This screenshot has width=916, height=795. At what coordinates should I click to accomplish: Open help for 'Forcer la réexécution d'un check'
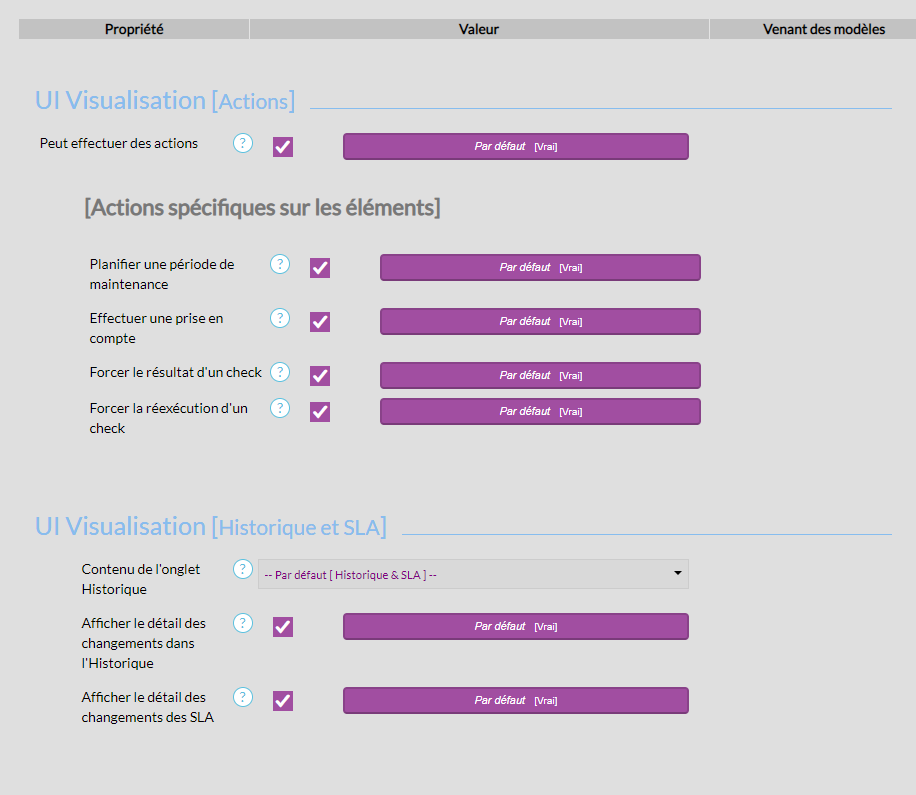[280, 408]
